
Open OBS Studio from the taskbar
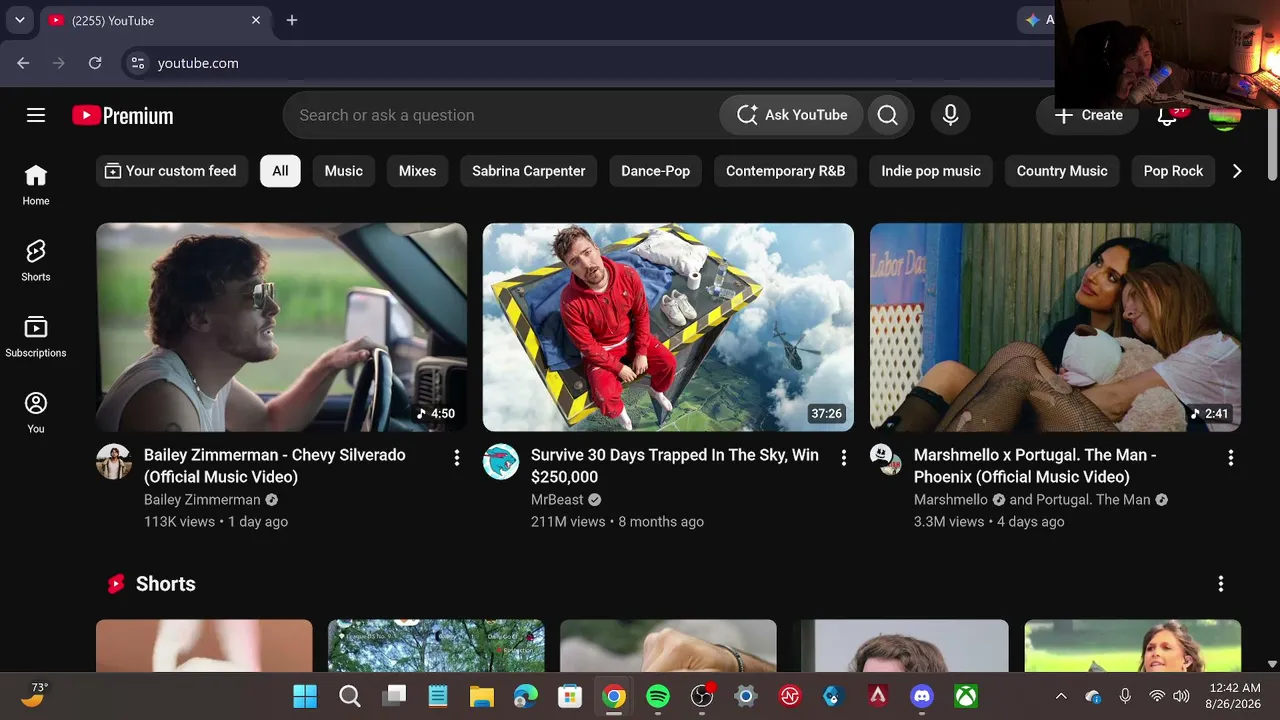(702, 696)
